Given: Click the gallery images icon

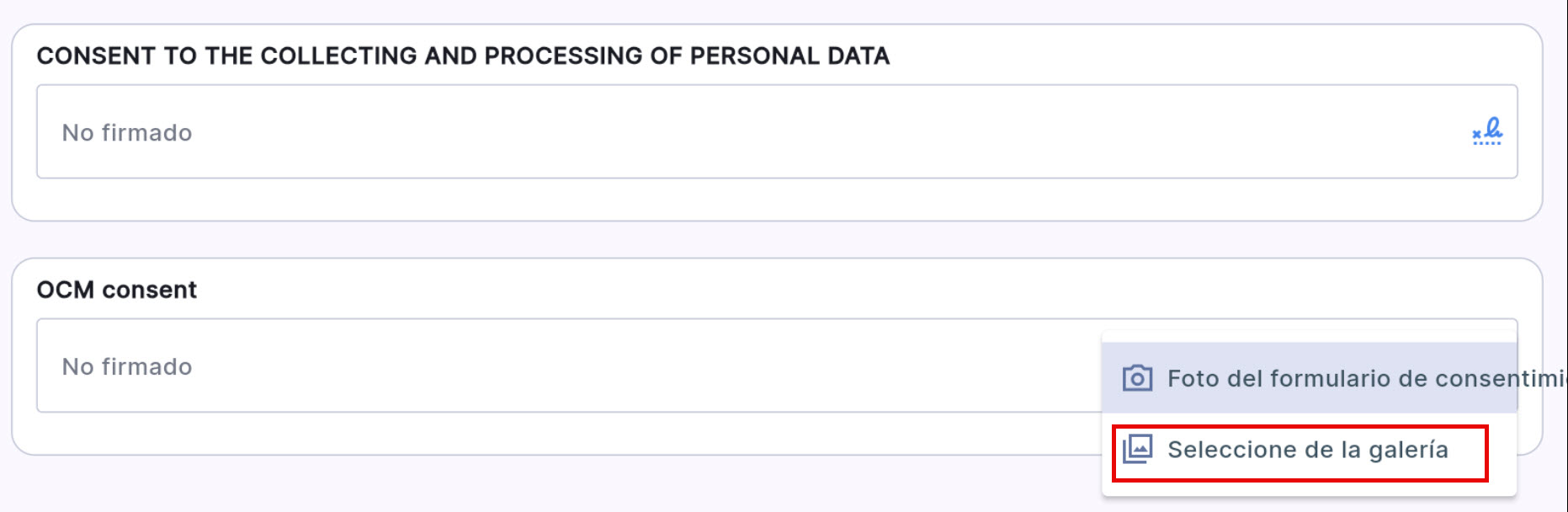Looking at the screenshot, I should (1137, 449).
